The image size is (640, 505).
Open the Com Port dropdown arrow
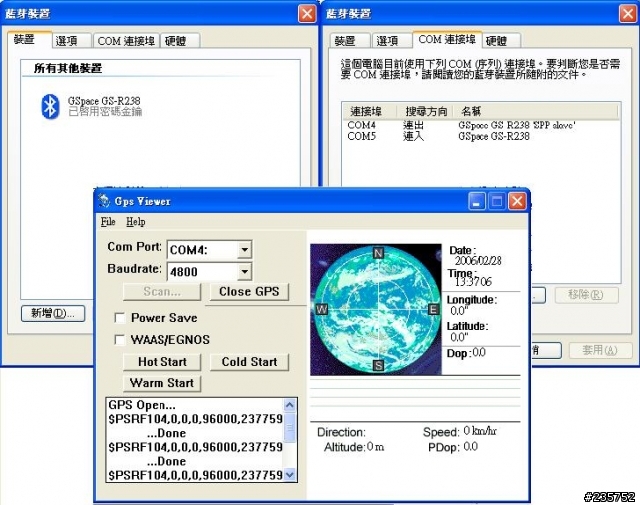(244, 250)
